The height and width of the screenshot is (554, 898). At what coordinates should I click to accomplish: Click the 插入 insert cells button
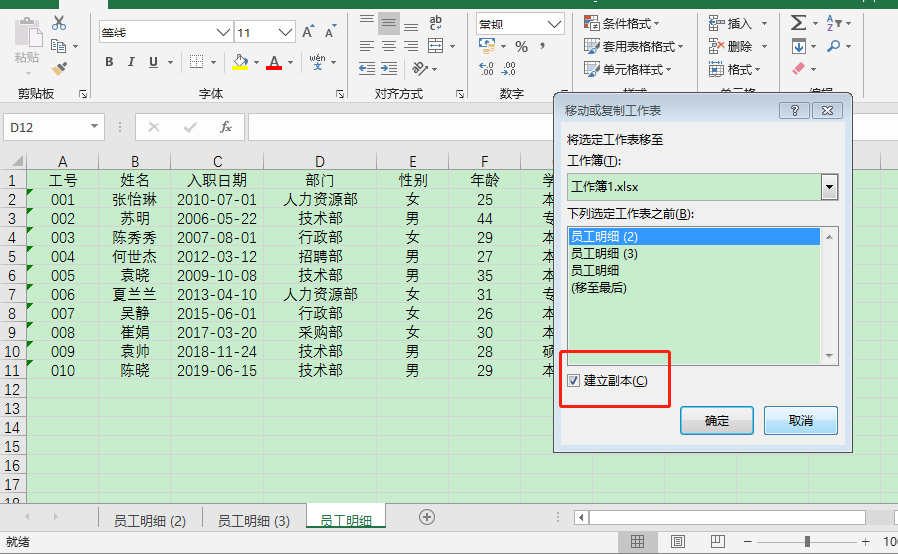731,23
